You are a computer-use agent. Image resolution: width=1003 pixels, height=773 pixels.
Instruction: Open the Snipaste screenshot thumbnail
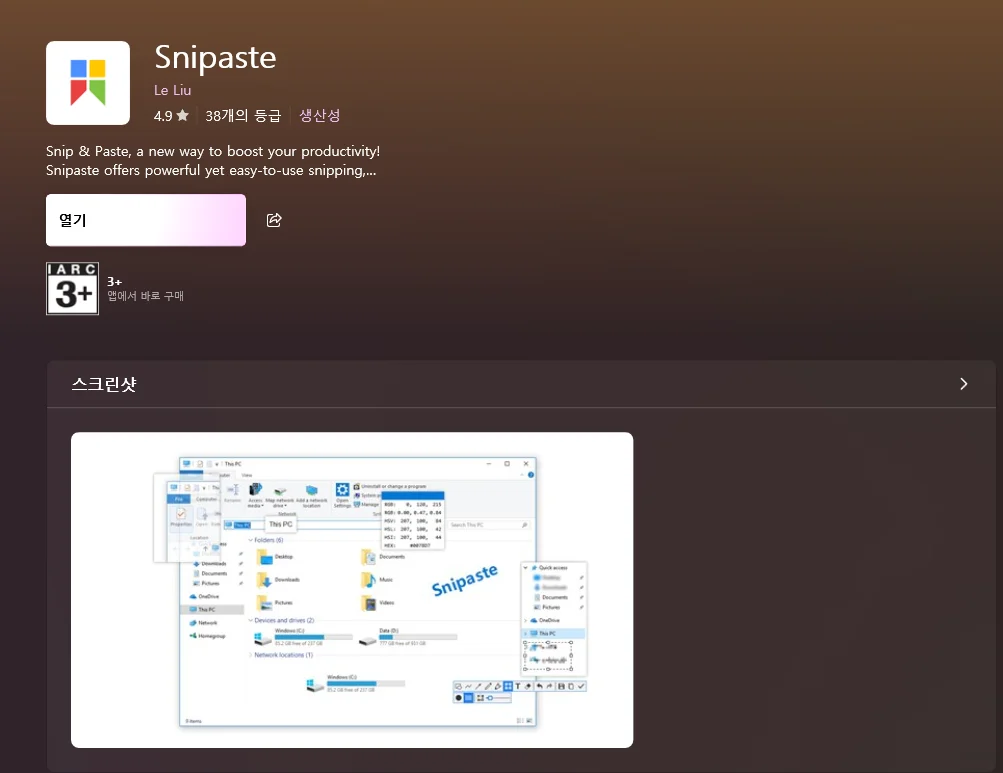(352, 590)
